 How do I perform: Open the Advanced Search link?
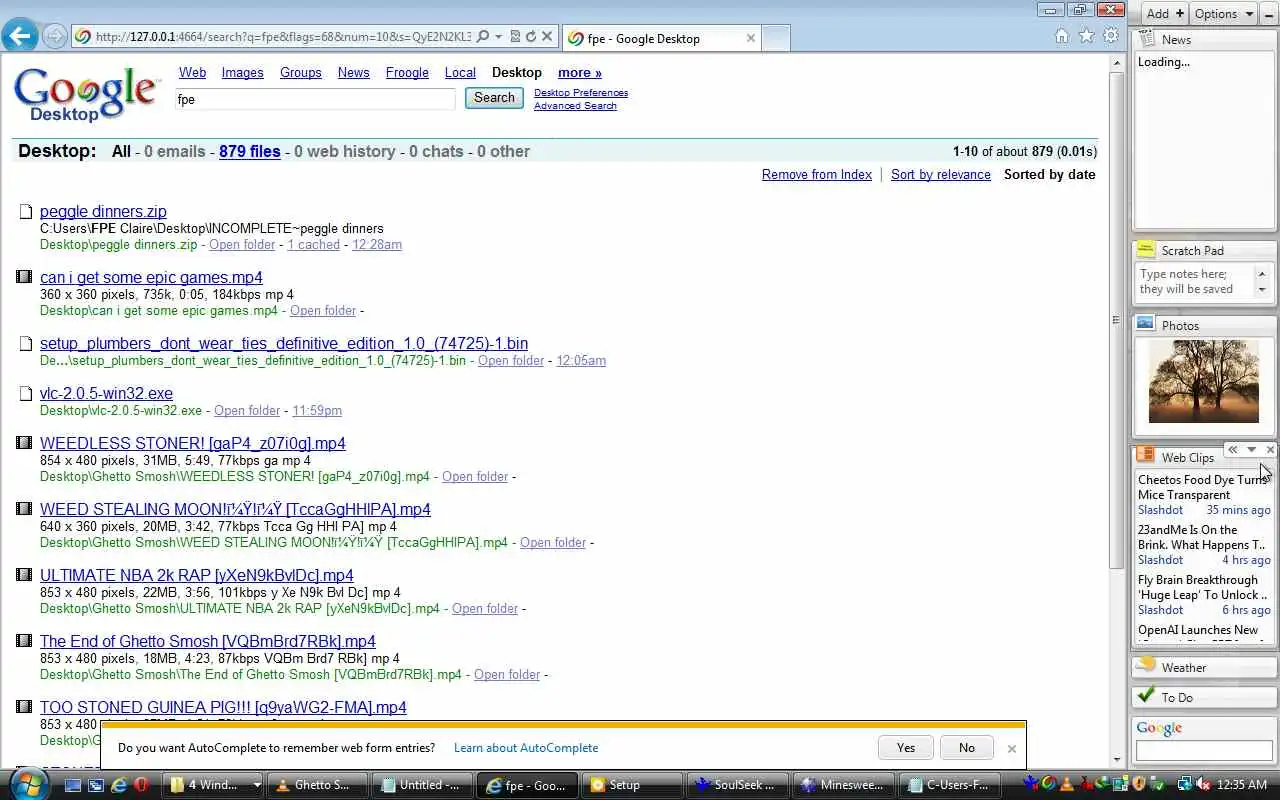tap(575, 105)
